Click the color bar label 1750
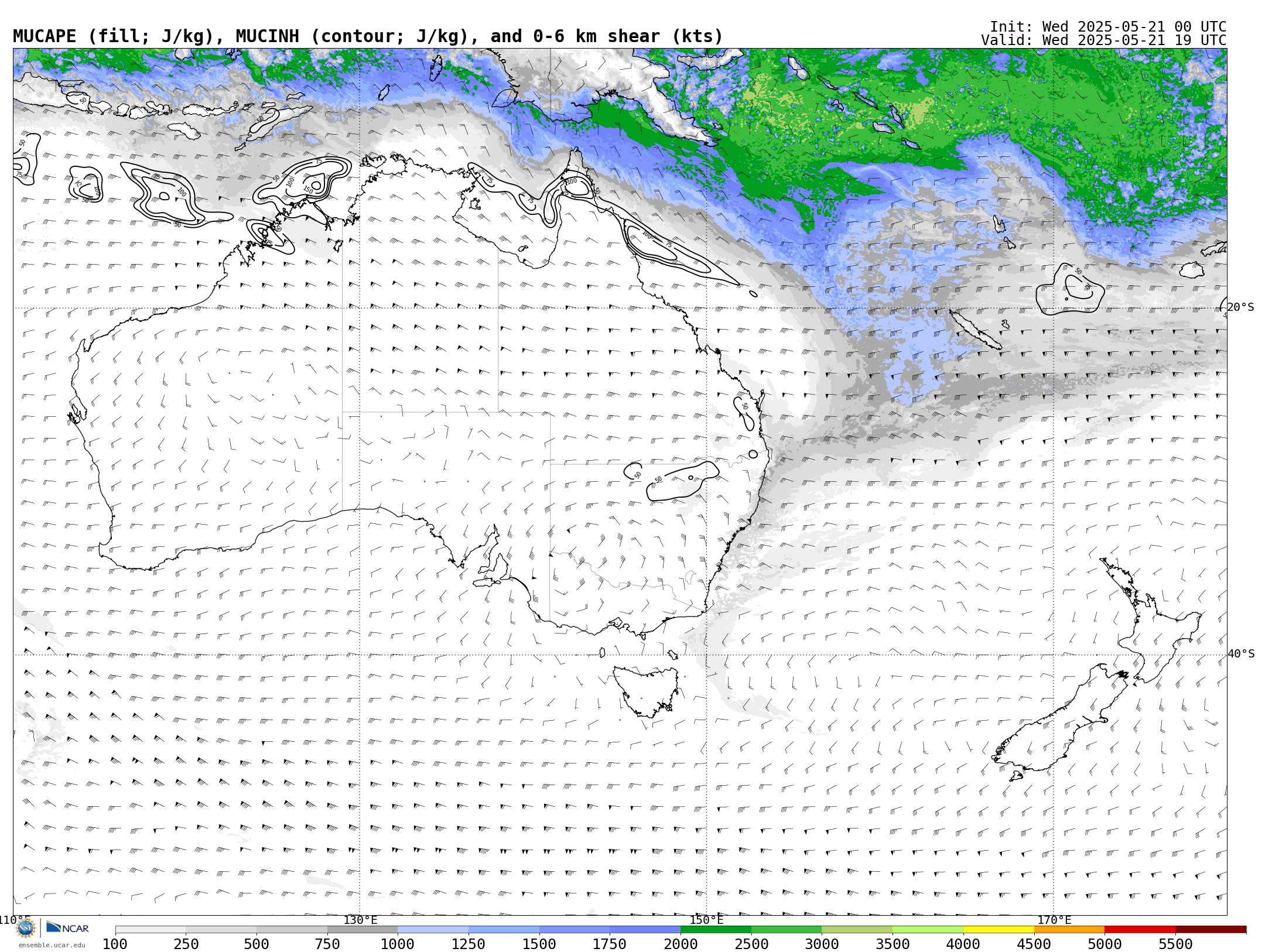Screen dimensions: 1265x952 [x=610, y=944]
